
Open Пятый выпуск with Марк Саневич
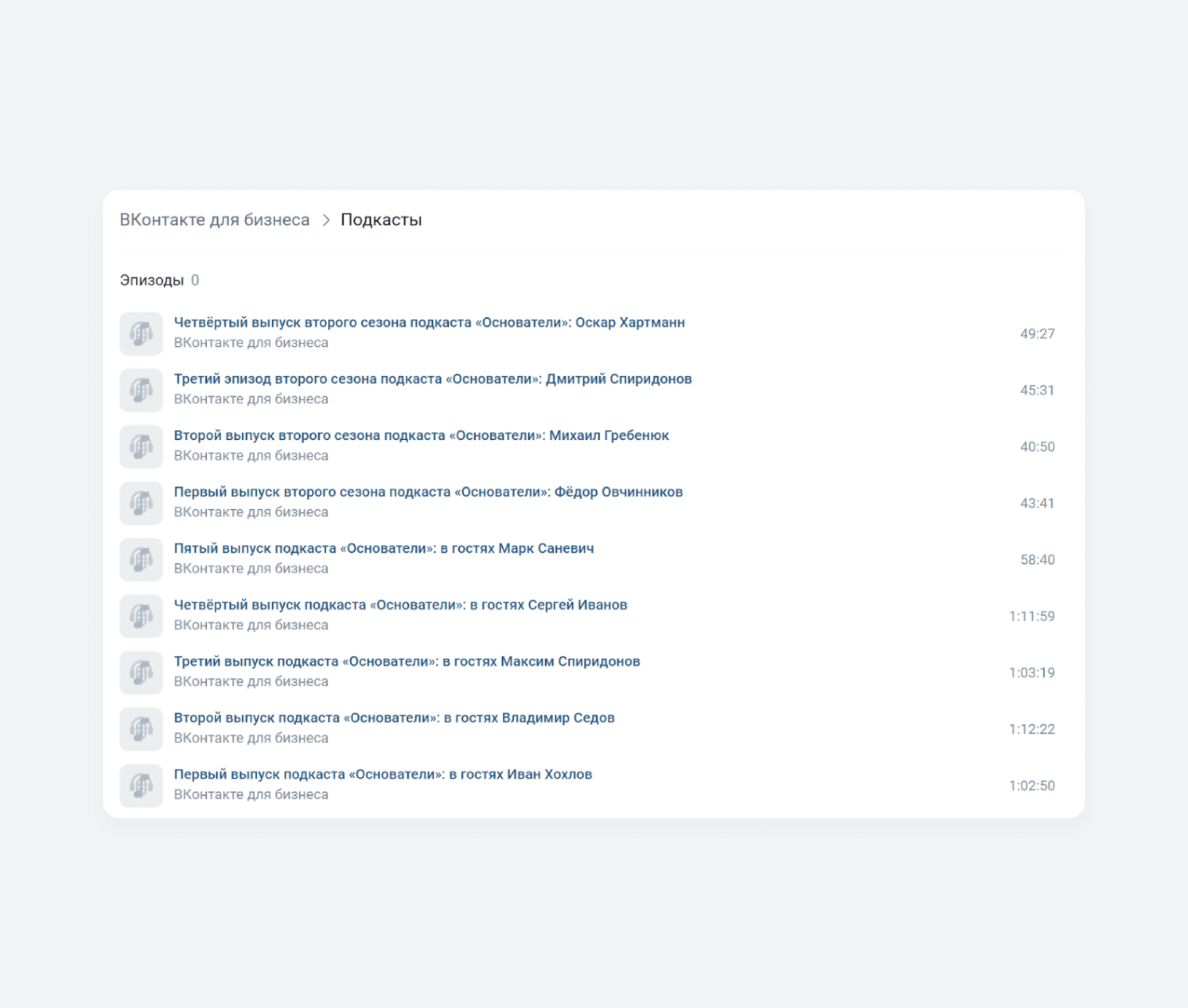coord(383,549)
